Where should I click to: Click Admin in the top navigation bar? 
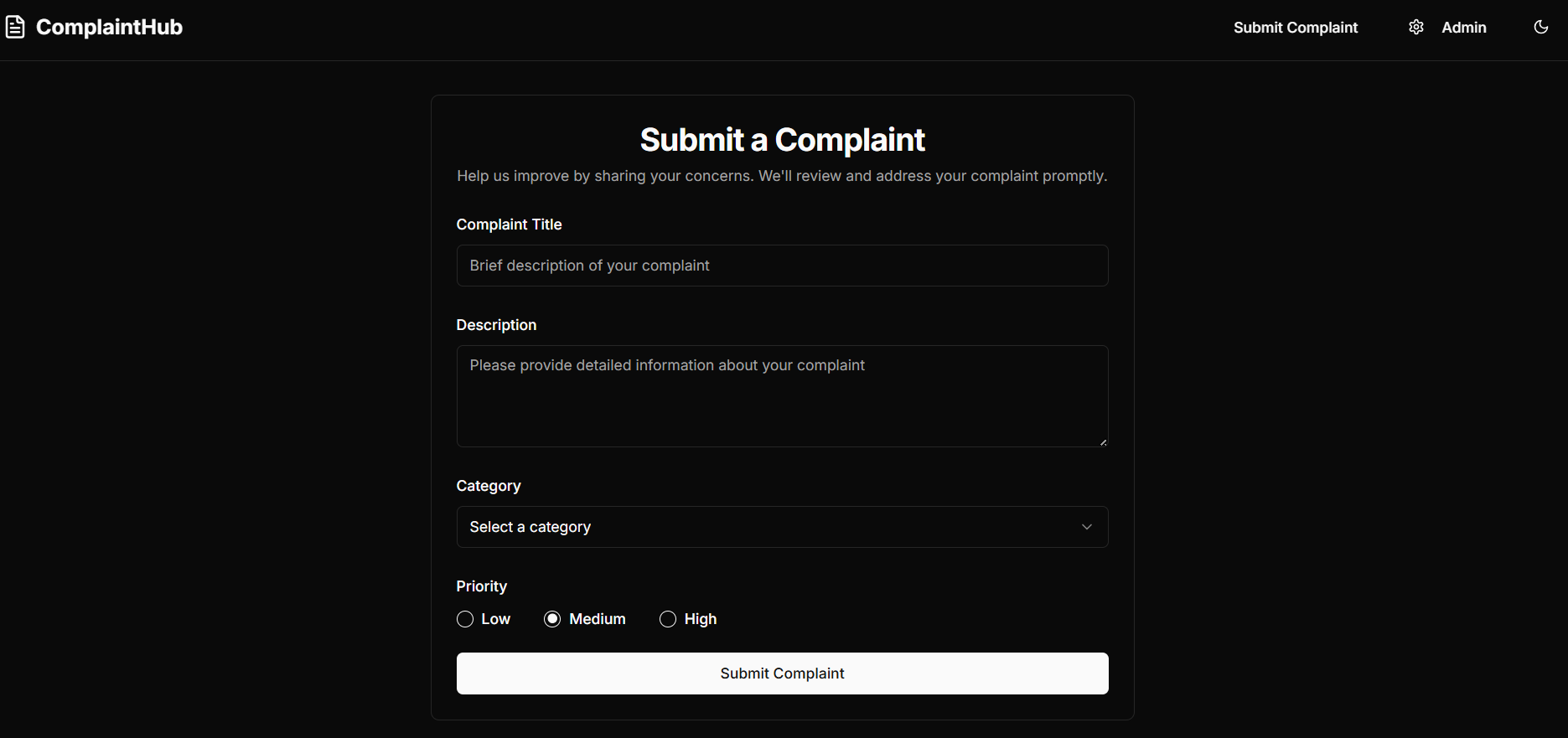[x=1463, y=27]
